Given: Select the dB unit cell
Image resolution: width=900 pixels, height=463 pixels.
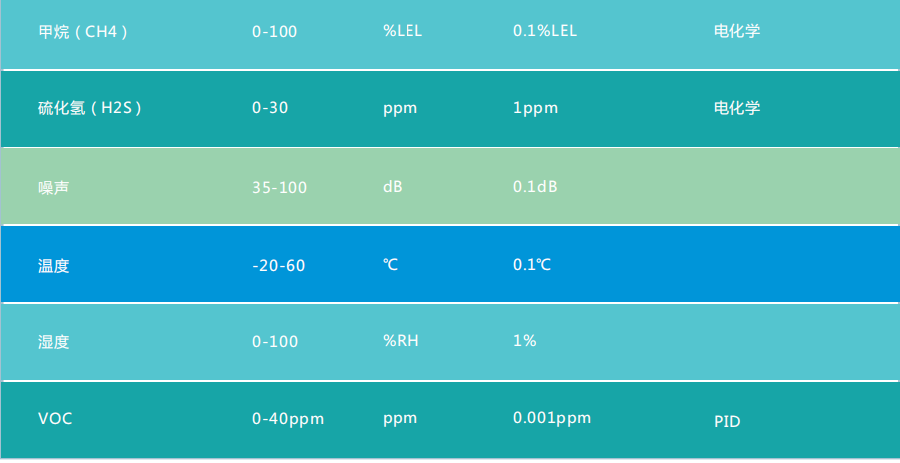Looking at the screenshot, I should (393, 187).
